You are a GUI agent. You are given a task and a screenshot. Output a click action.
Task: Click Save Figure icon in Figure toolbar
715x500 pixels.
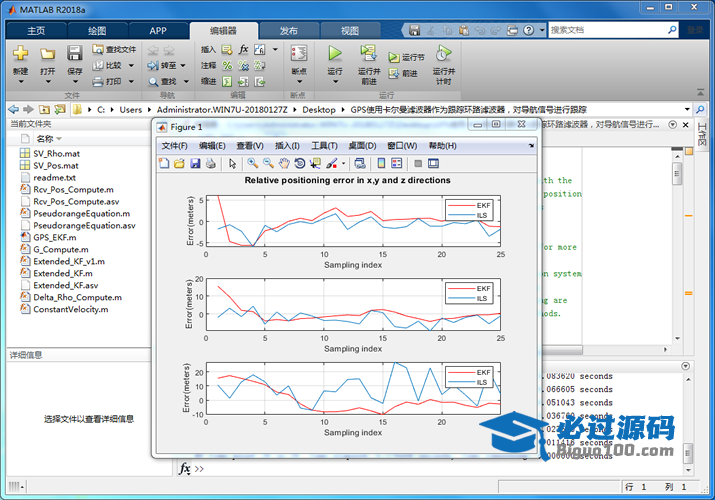pos(195,163)
